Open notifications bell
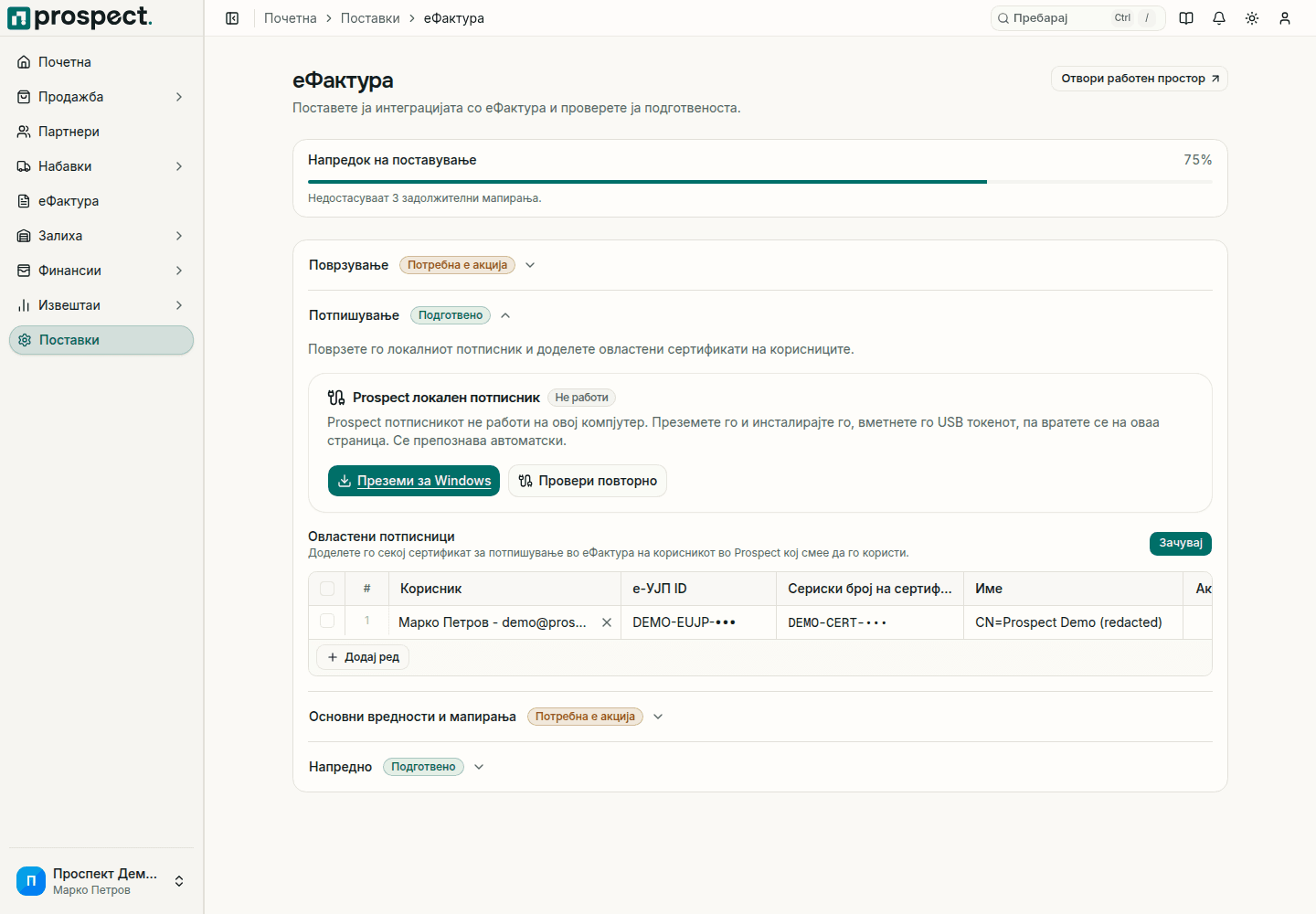1316x914 pixels. coord(1219,18)
